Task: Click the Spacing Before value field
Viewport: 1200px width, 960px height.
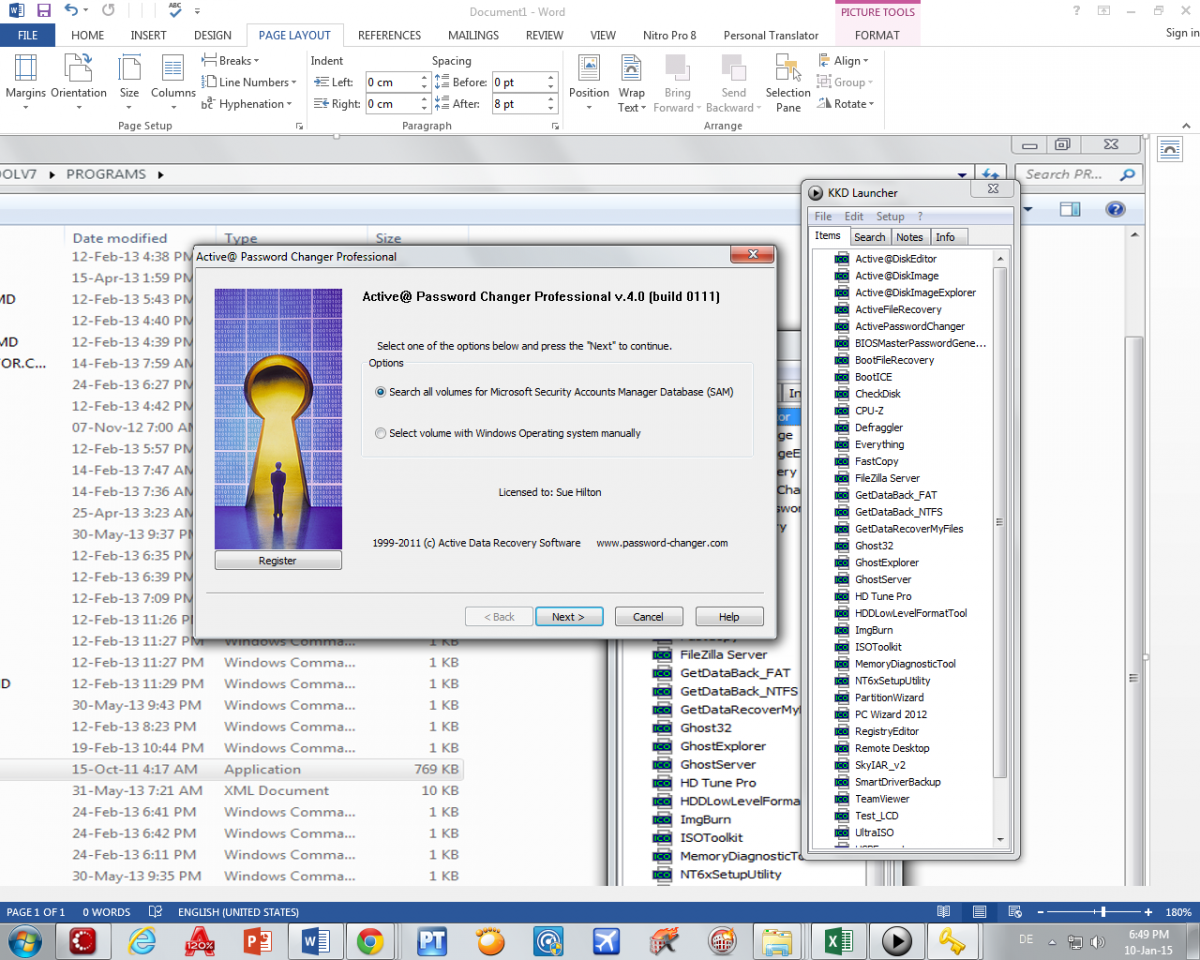Action: (x=518, y=82)
